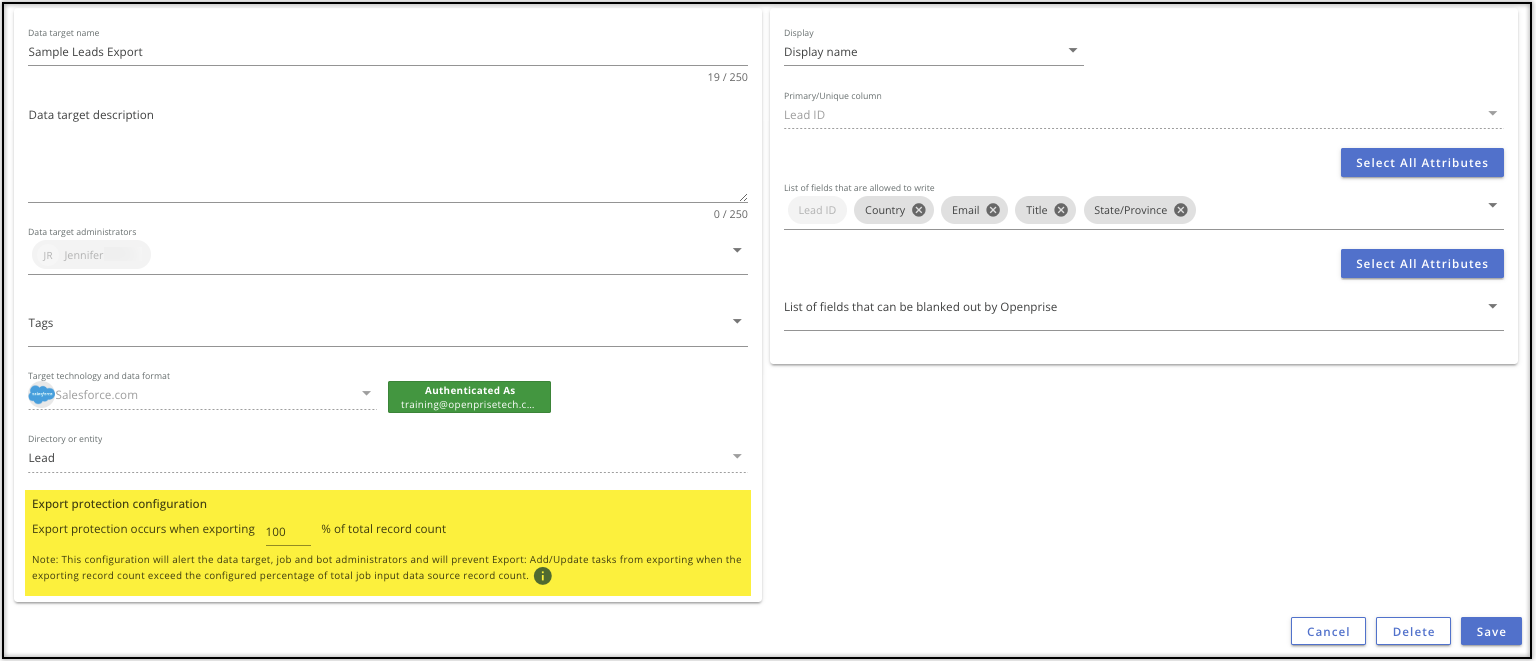Image resolution: width=1536 pixels, height=661 pixels.
Task: Click the export protection info icon
Action: pyautogui.click(x=543, y=576)
